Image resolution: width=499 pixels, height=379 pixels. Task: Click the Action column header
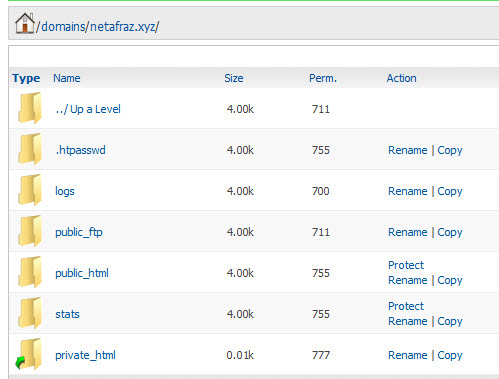pos(401,78)
